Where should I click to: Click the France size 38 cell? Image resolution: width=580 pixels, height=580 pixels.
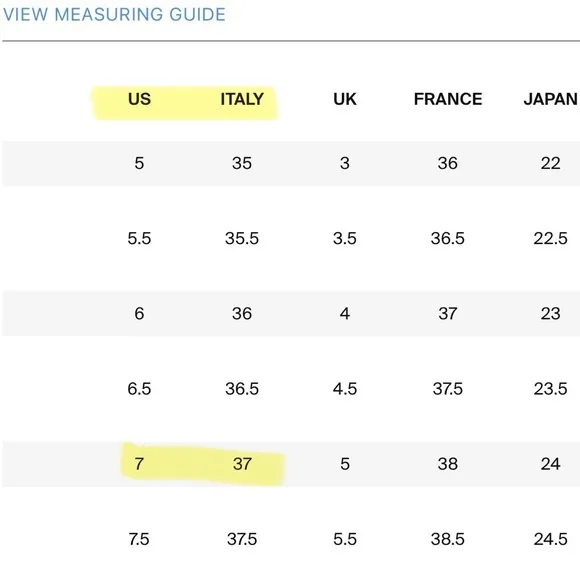click(x=448, y=464)
